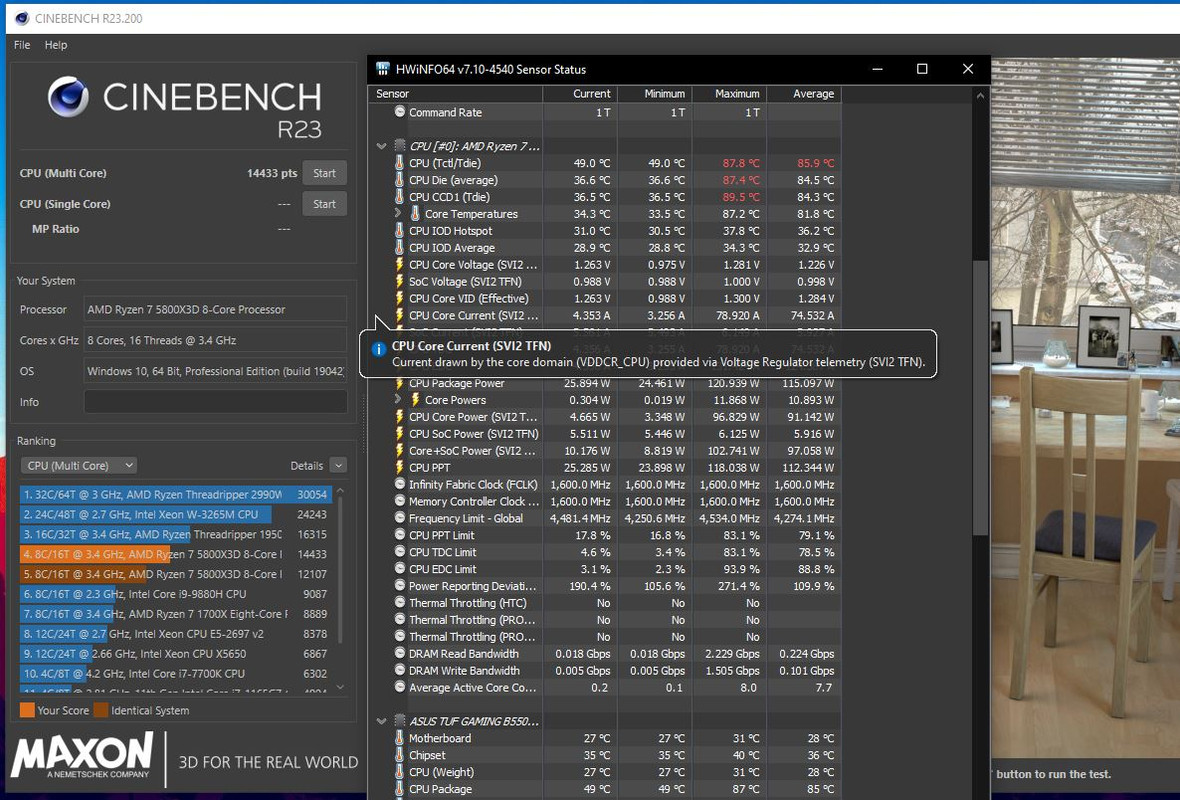Click clock icon beside Infinity Fabric Clock (FCLK)
1180x800 pixels.
400,485
